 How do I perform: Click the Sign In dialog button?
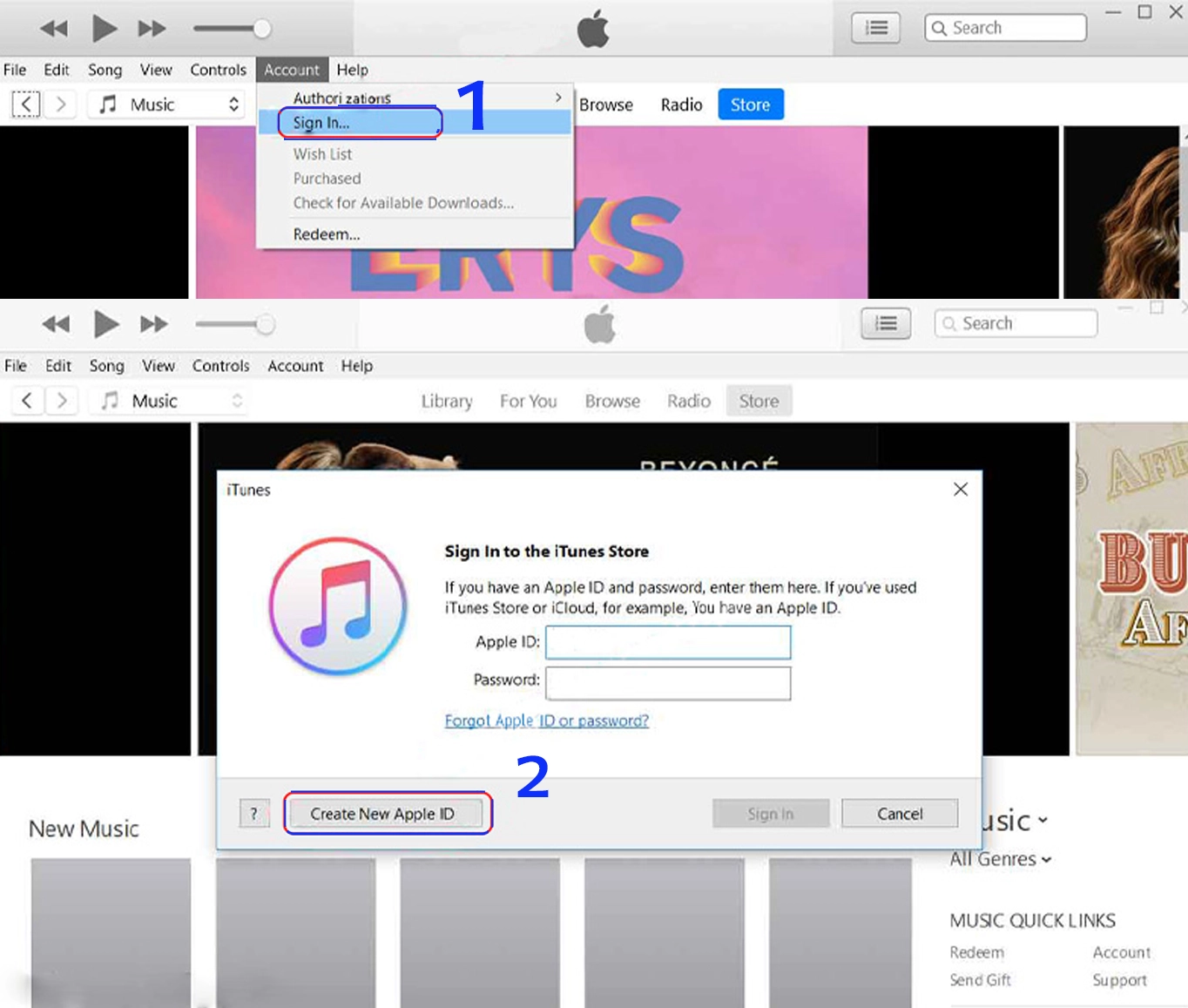(x=771, y=814)
